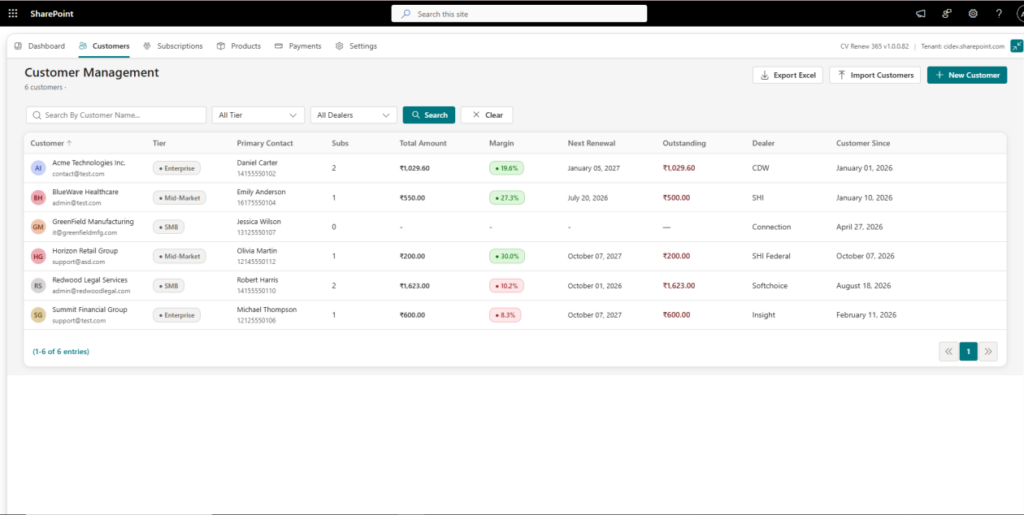The image size is (1024, 515).
Task: Expand the All Dealers dropdown
Action: point(353,115)
